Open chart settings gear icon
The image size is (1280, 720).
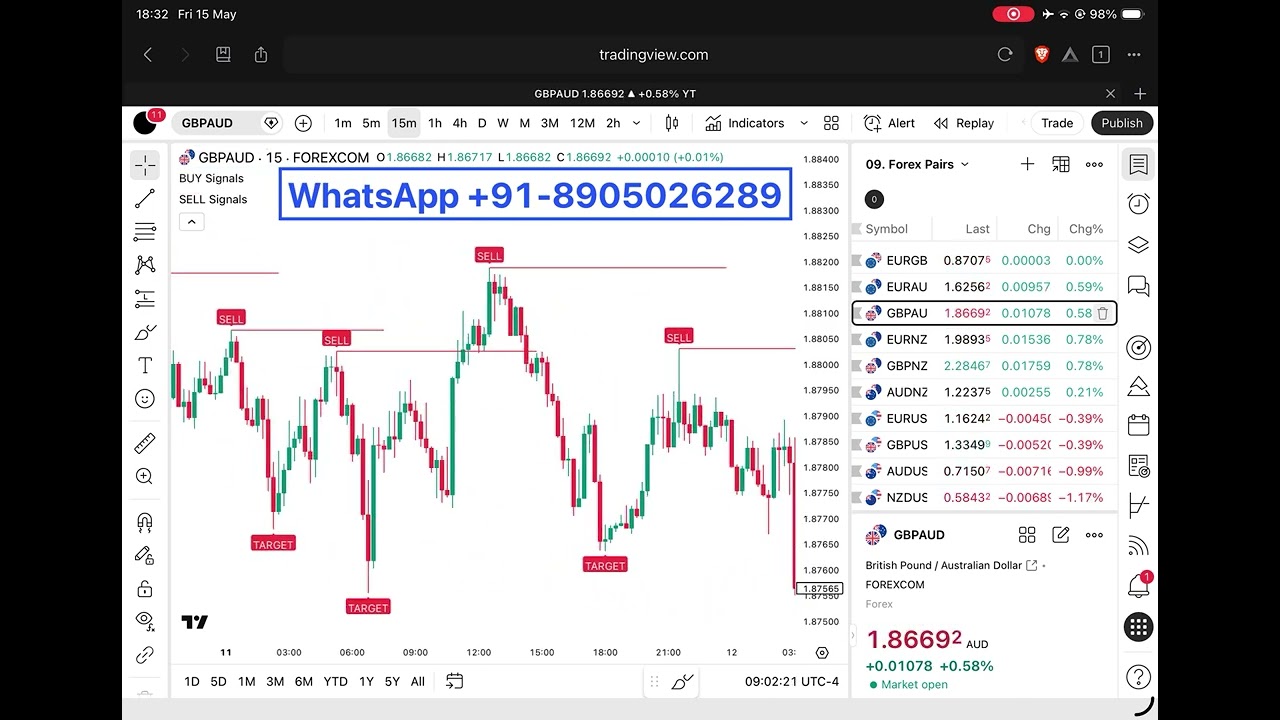point(822,653)
